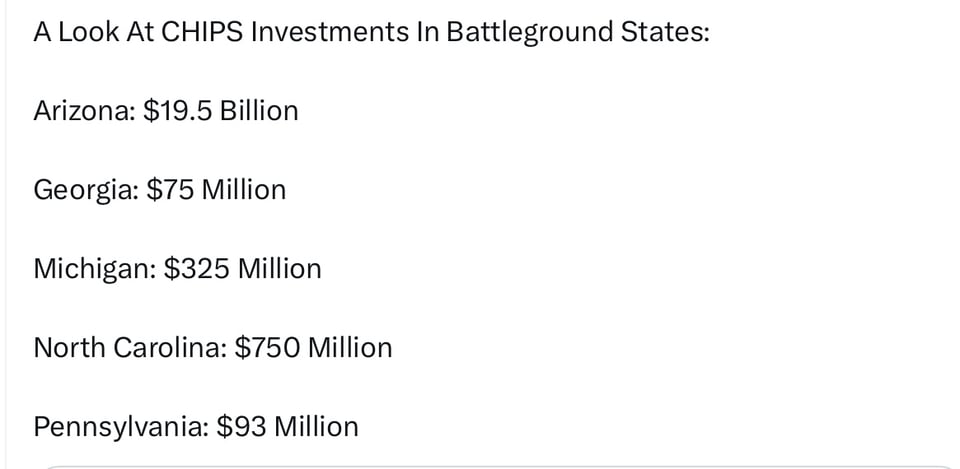Screen dimensions: 960x469
Task: Click "Million" in the Michigan line
Action: pyautogui.click(x=280, y=269)
